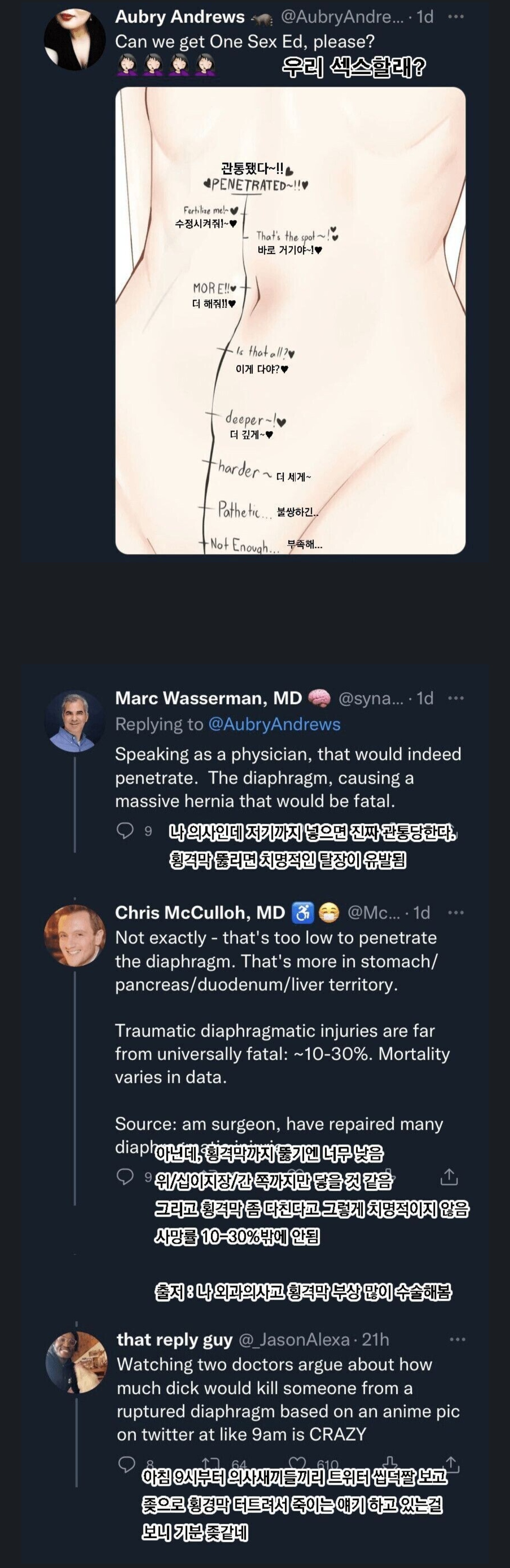This screenshot has width=510, height=1568.
Task: Click the Marc Wasserman, MD display name
Action: click(208, 698)
